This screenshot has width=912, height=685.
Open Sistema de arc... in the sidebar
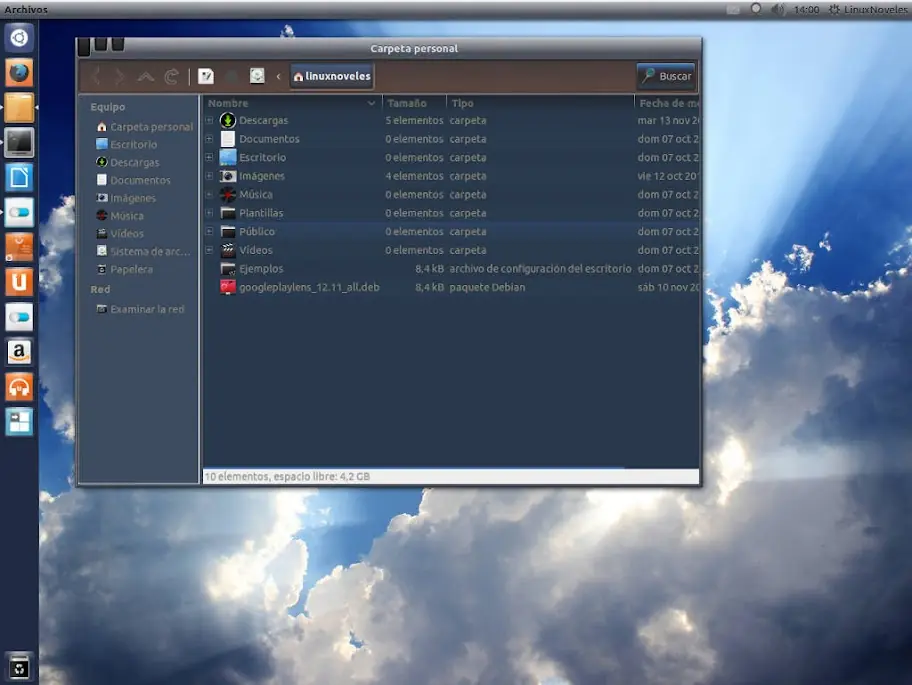[x=144, y=251]
